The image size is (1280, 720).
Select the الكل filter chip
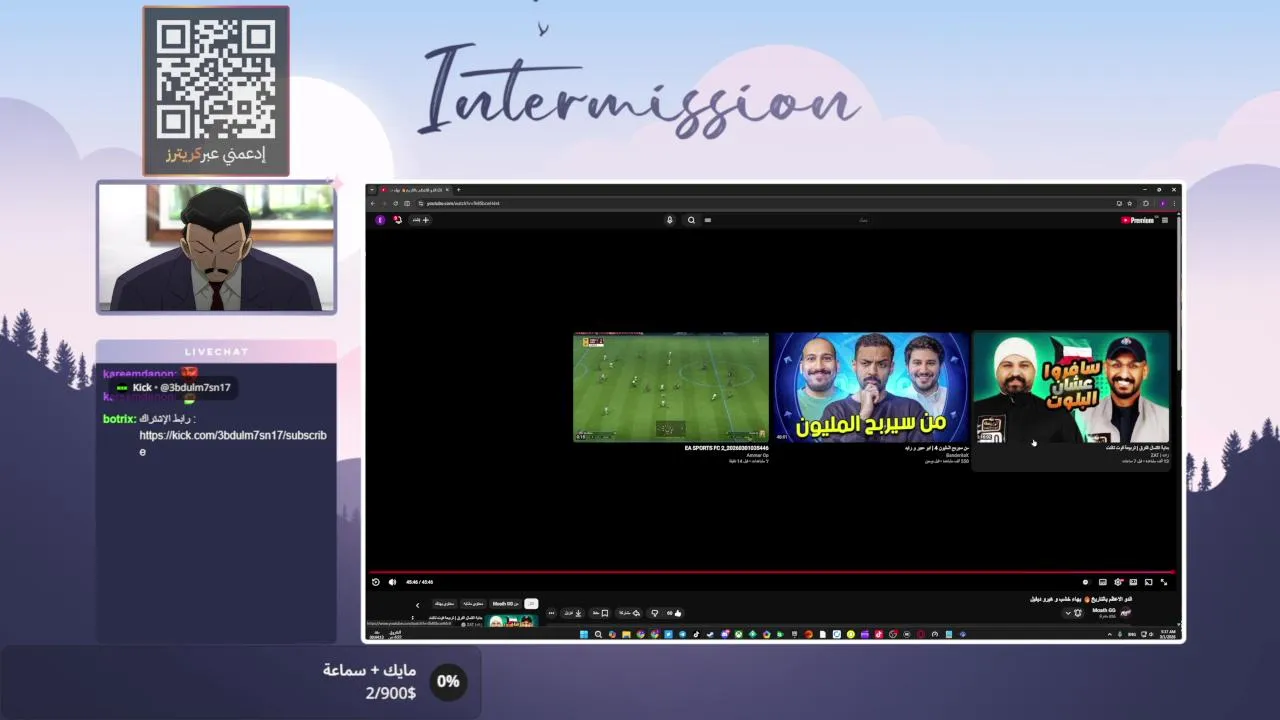point(531,604)
